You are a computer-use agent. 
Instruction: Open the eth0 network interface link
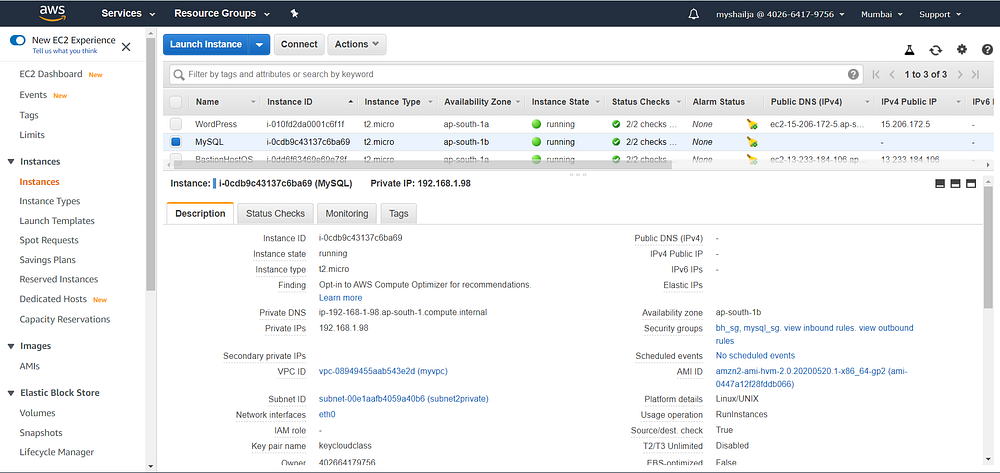[327, 414]
